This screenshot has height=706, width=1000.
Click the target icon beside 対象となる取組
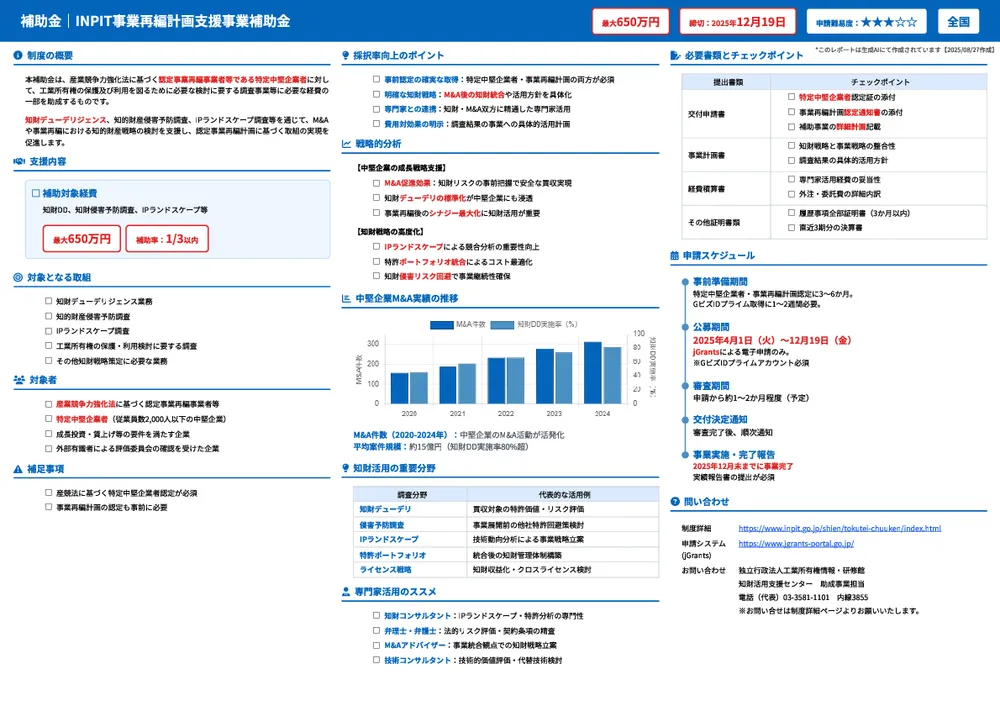[x=18, y=277]
